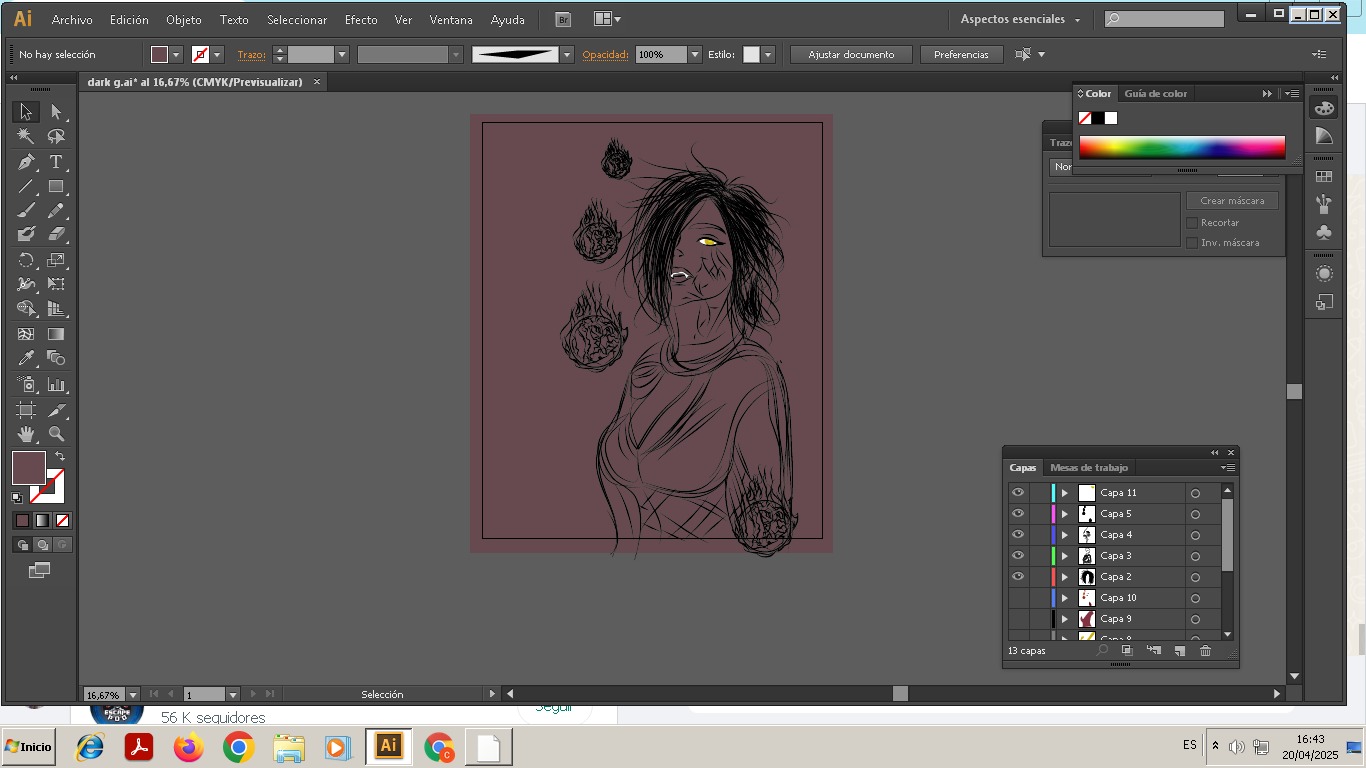Select the Zoom magnifier tool
The image size is (1366, 768).
[56, 434]
